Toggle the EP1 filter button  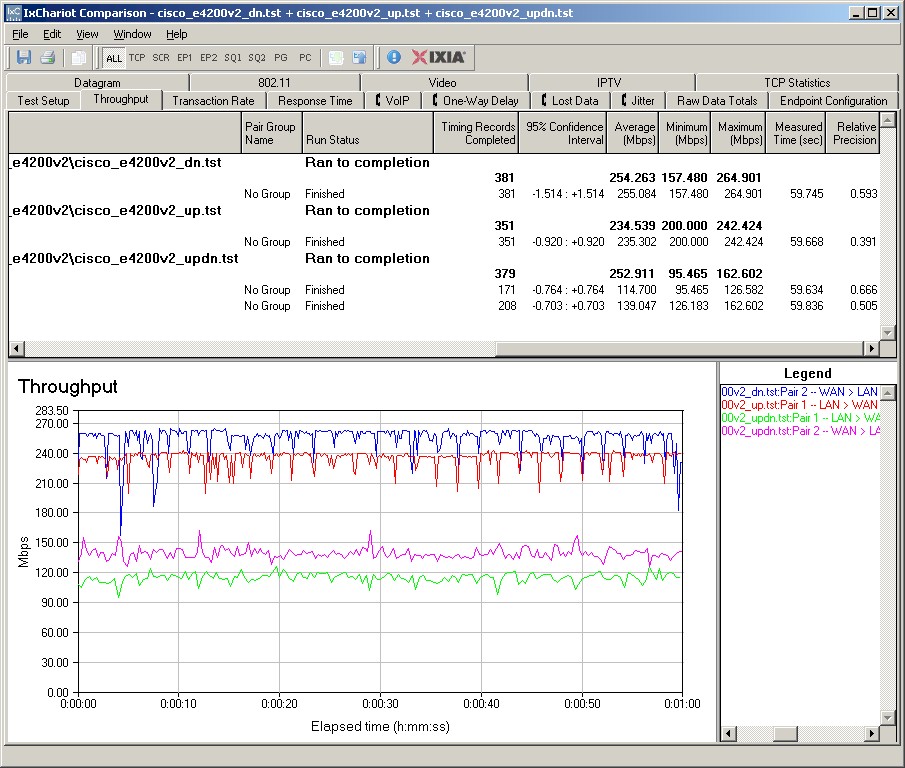185,58
